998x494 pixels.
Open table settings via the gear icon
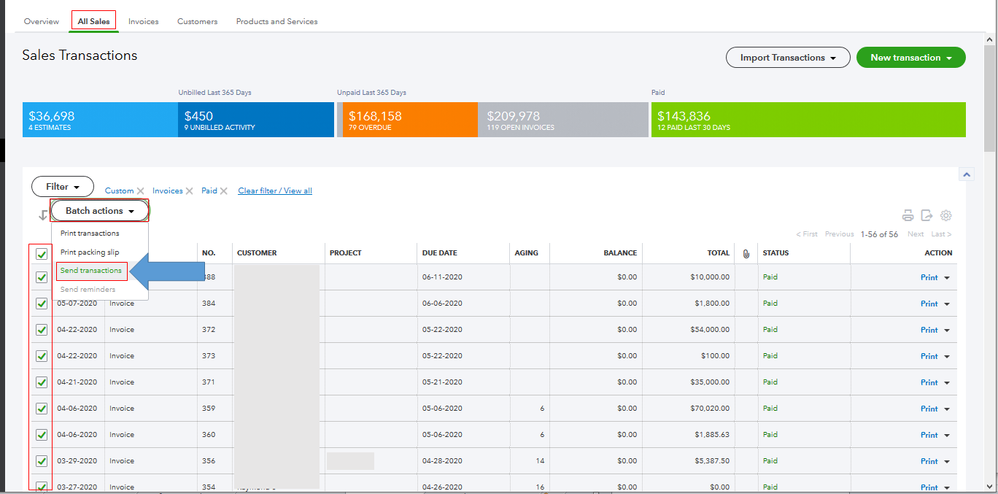pyautogui.click(x=946, y=215)
